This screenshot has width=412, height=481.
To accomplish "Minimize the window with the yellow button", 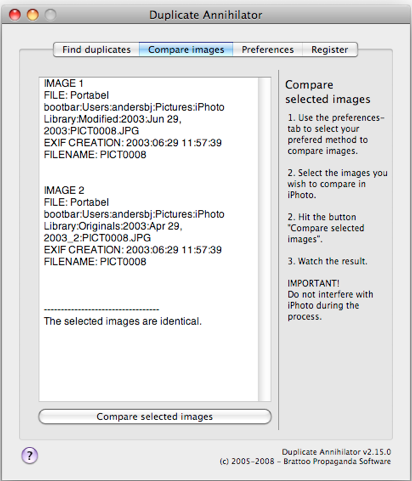I will point(33,15).
